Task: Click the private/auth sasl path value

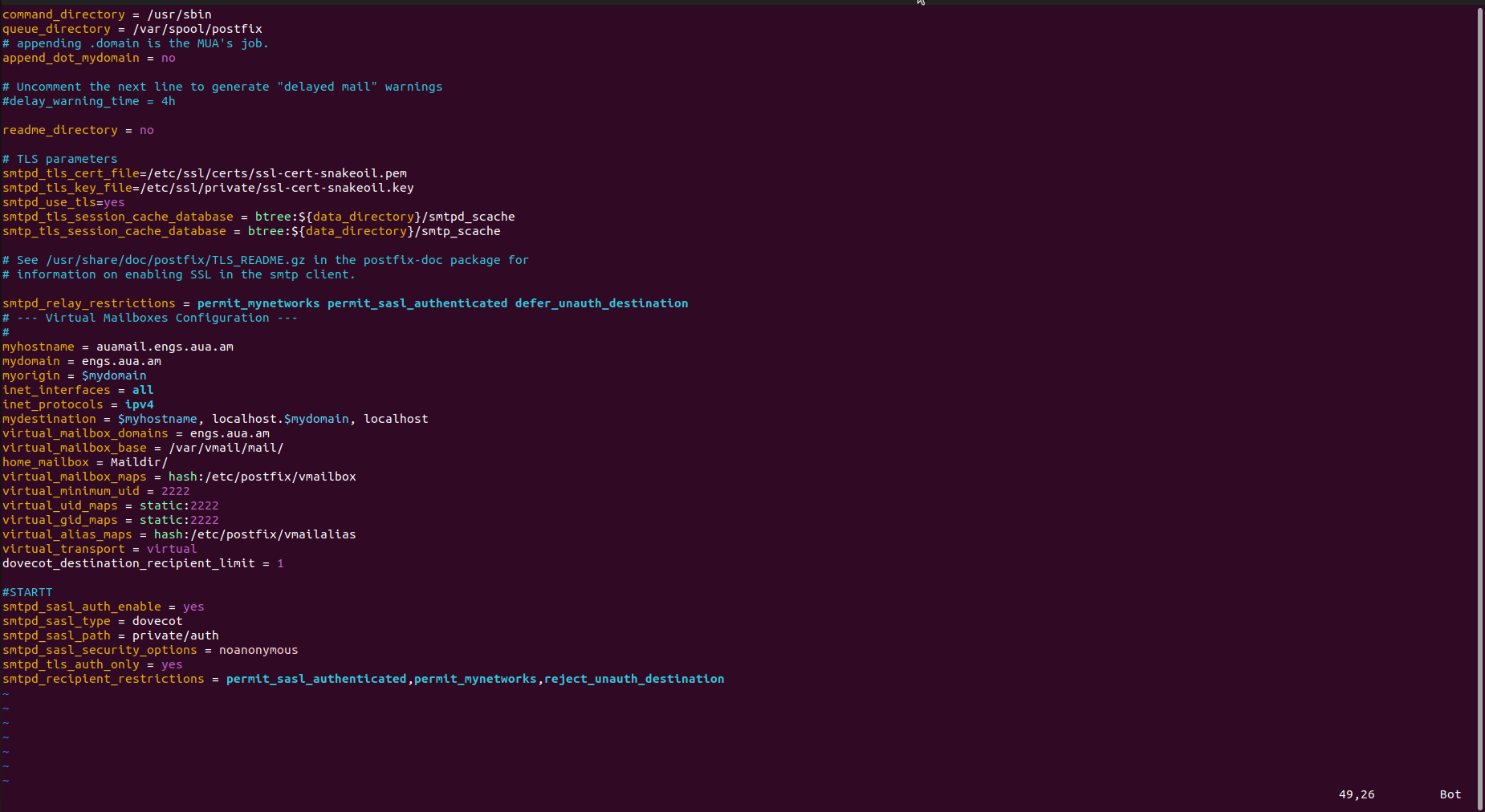Action: click(176, 635)
